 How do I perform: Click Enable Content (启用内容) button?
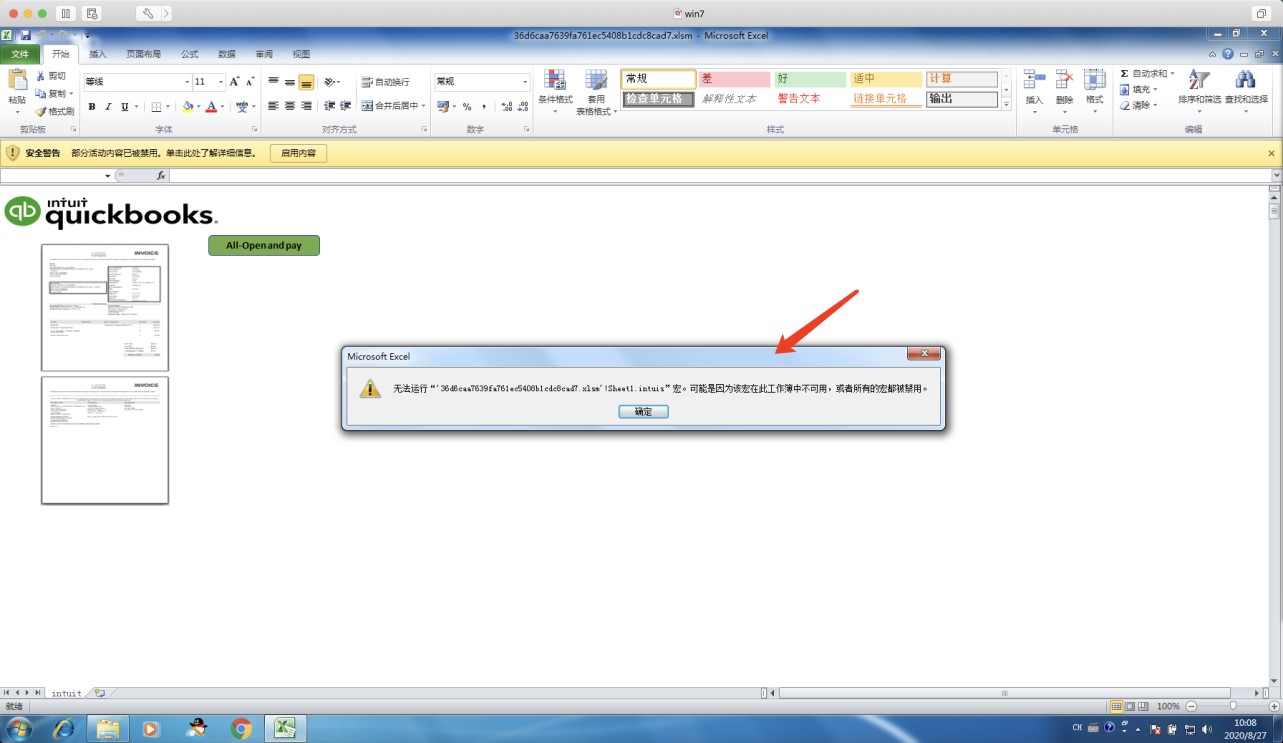tap(298, 153)
